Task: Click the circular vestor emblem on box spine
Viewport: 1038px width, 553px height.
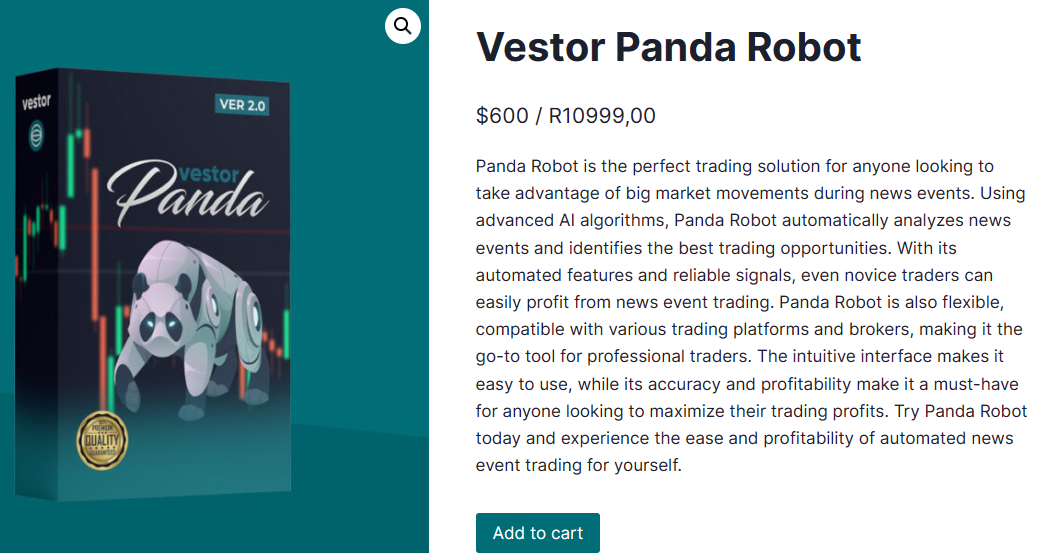Action: (x=36, y=136)
